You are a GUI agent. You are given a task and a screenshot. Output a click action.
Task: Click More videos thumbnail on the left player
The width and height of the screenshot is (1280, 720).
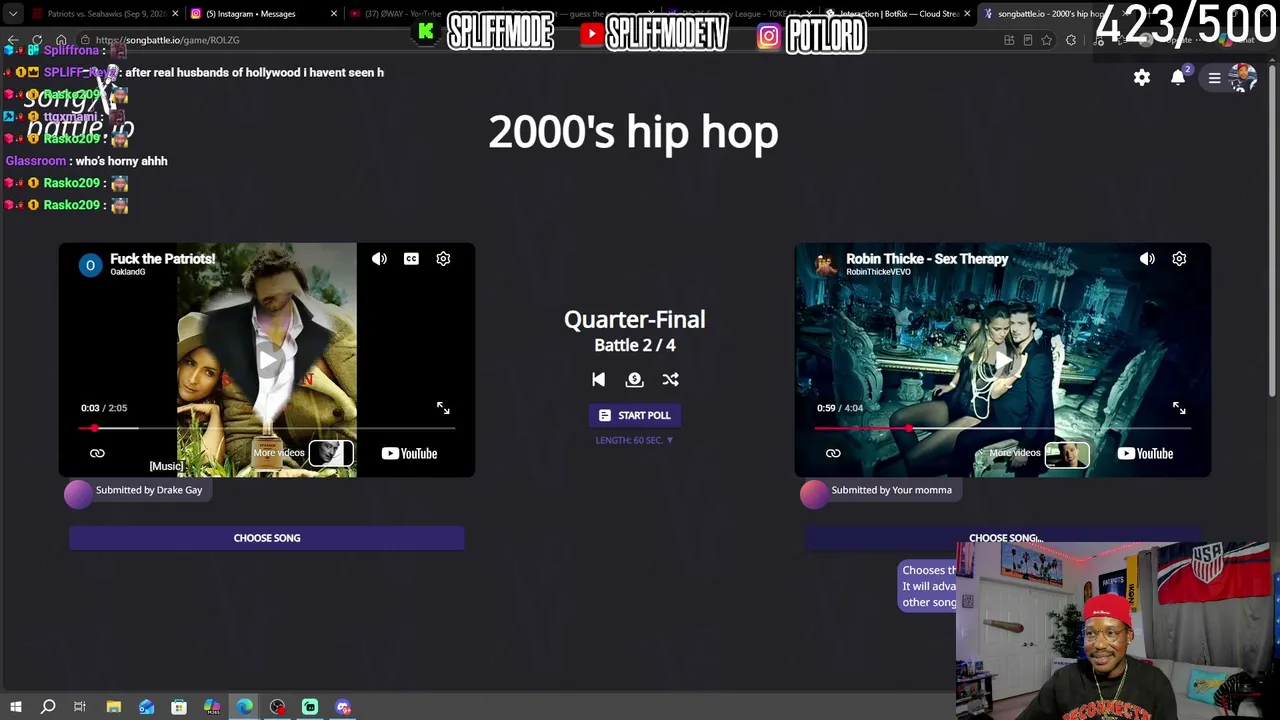point(331,454)
